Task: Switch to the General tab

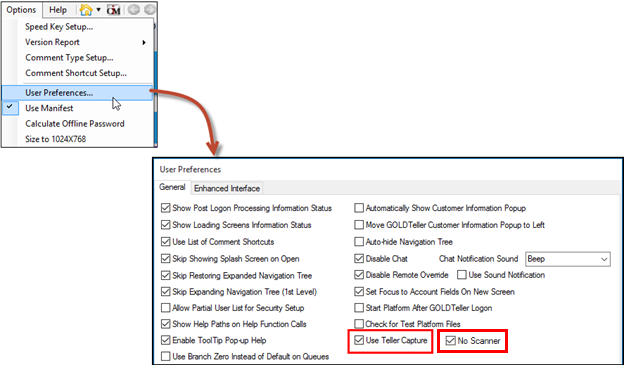Action: pyautogui.click(x=172, y=187)
